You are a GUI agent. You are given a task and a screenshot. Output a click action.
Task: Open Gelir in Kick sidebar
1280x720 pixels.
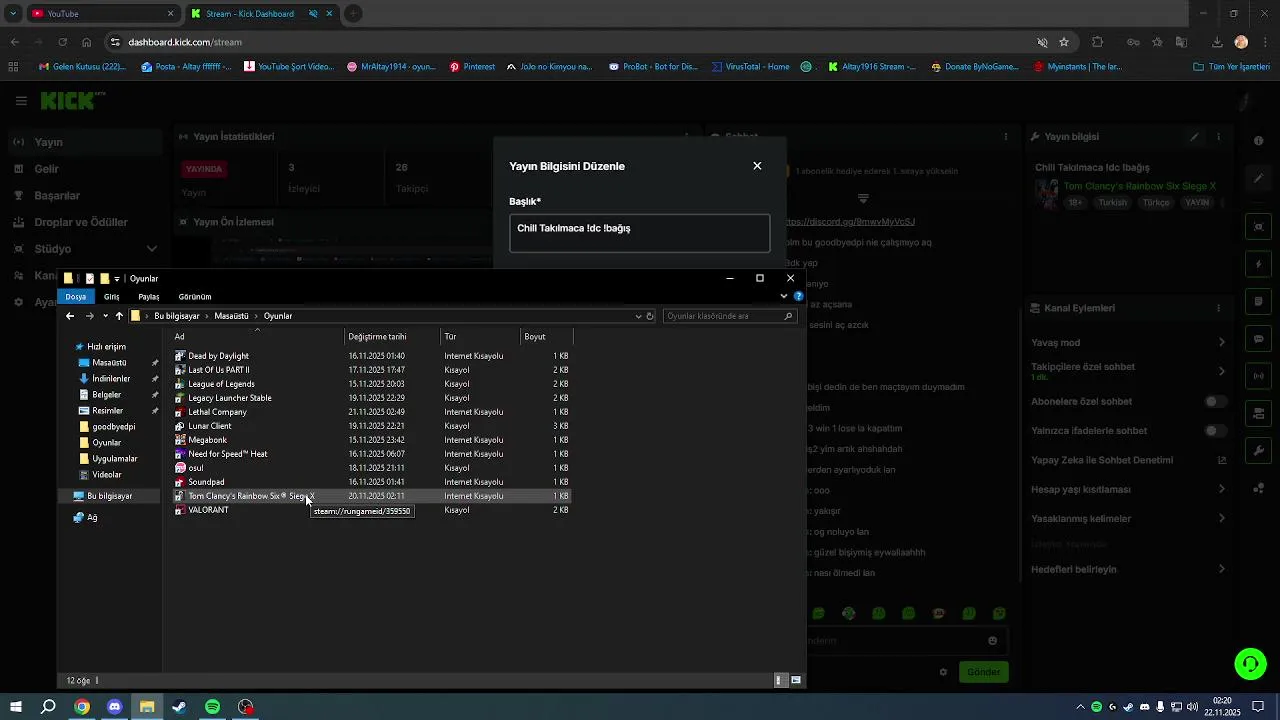[x=47, y=169]
